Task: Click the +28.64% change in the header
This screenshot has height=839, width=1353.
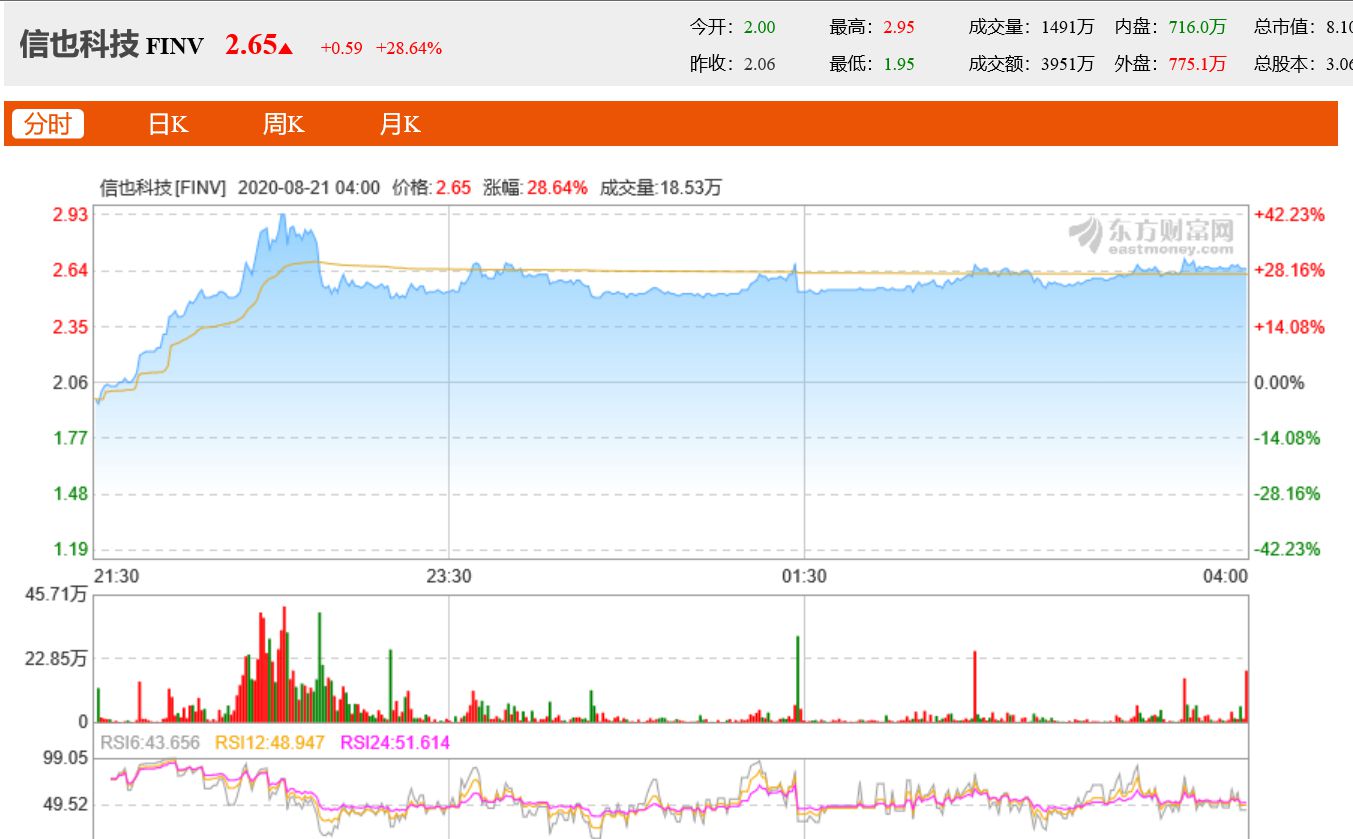Action: [x=408, y=48]
